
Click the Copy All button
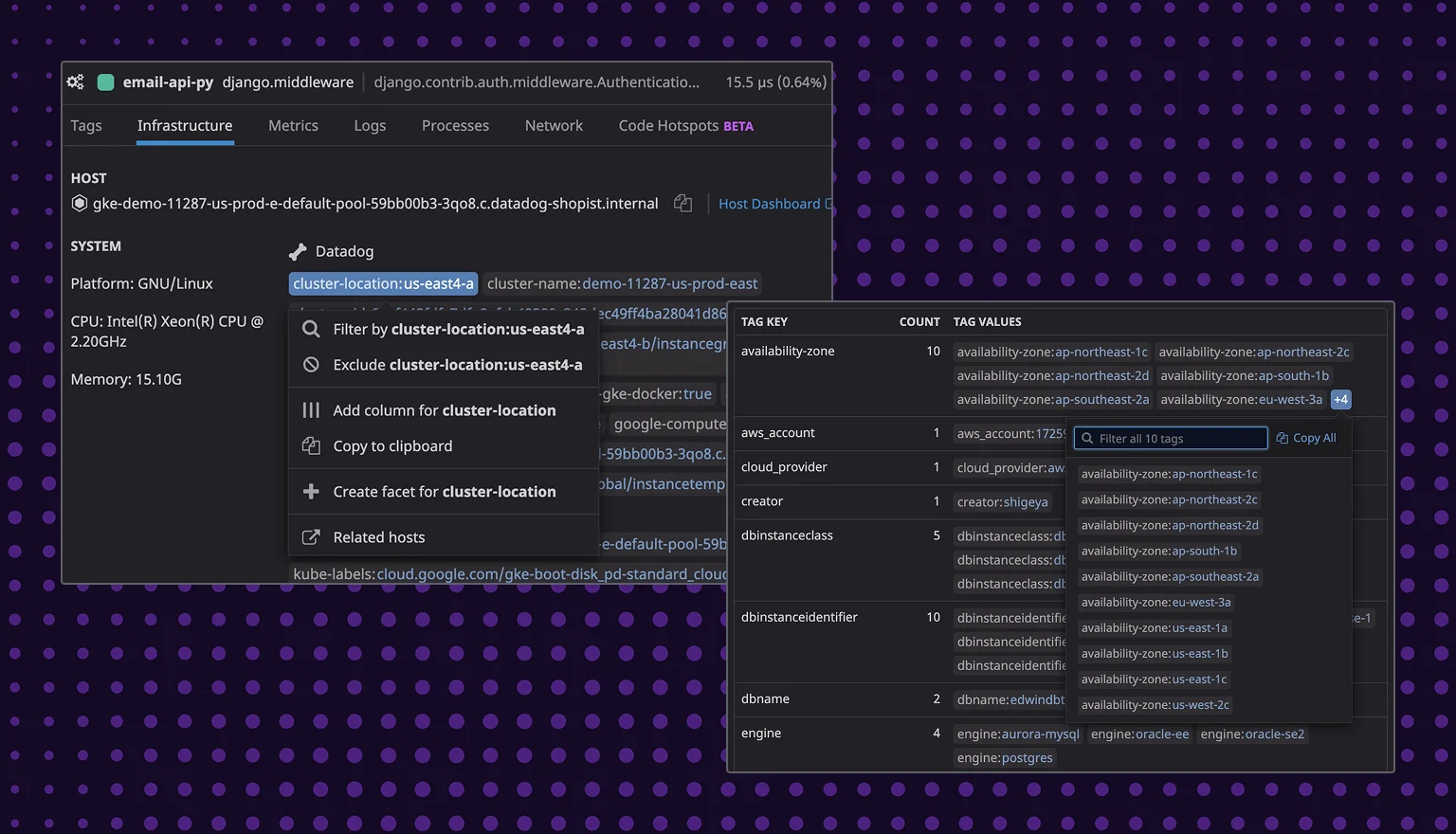(x=1306, y=438)
